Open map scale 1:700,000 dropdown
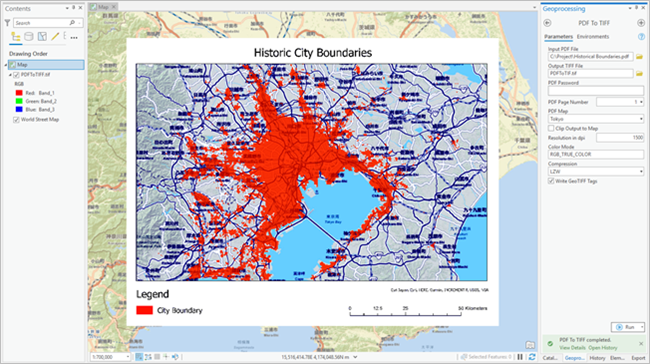The width and height of the screenshot is (650, 364). tap(127, 357)
